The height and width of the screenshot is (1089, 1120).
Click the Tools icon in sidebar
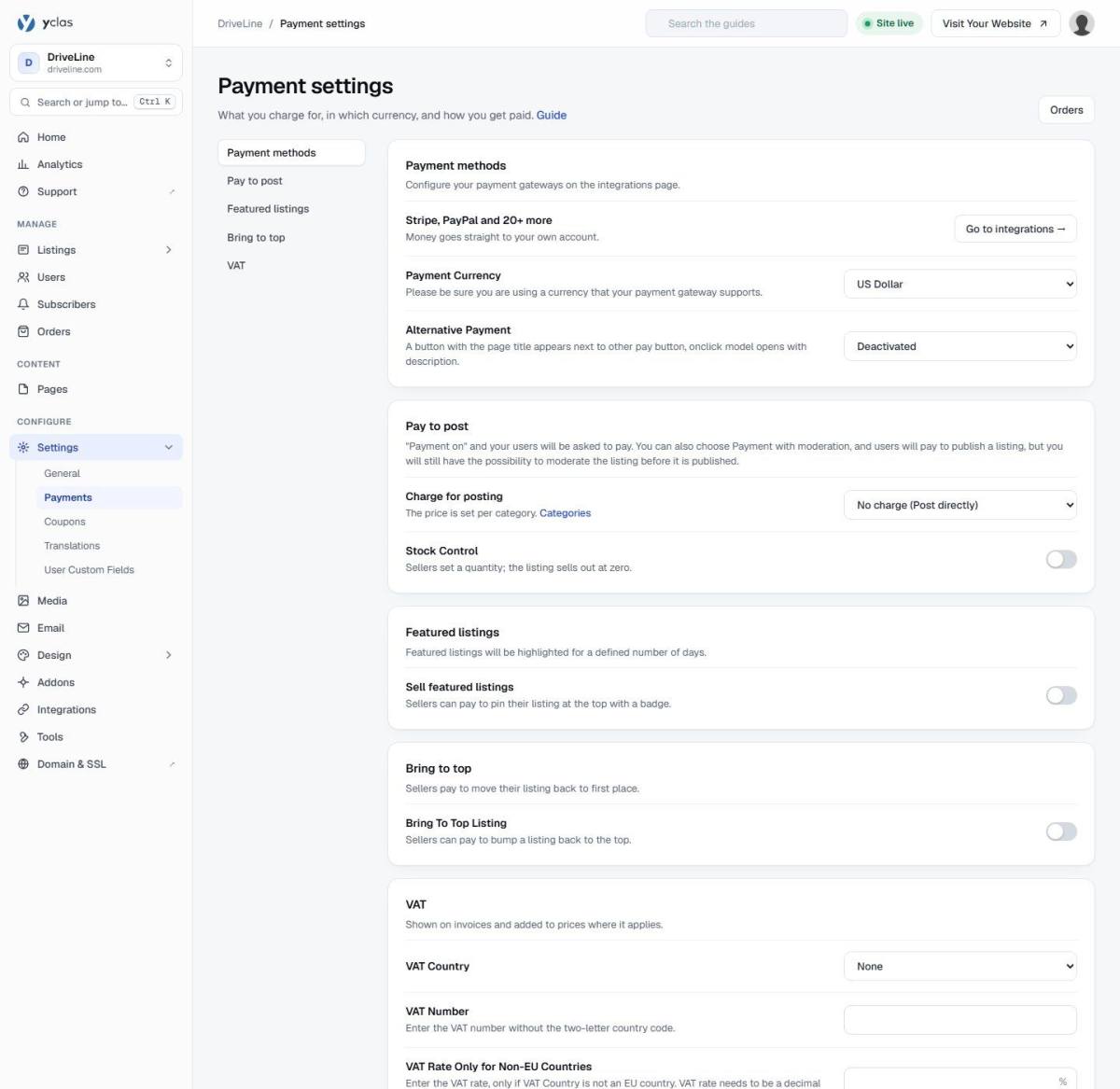pos(23,736)
